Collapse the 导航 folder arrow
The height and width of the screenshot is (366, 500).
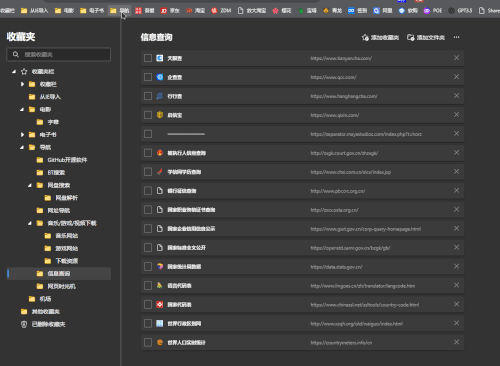[22, 147]
